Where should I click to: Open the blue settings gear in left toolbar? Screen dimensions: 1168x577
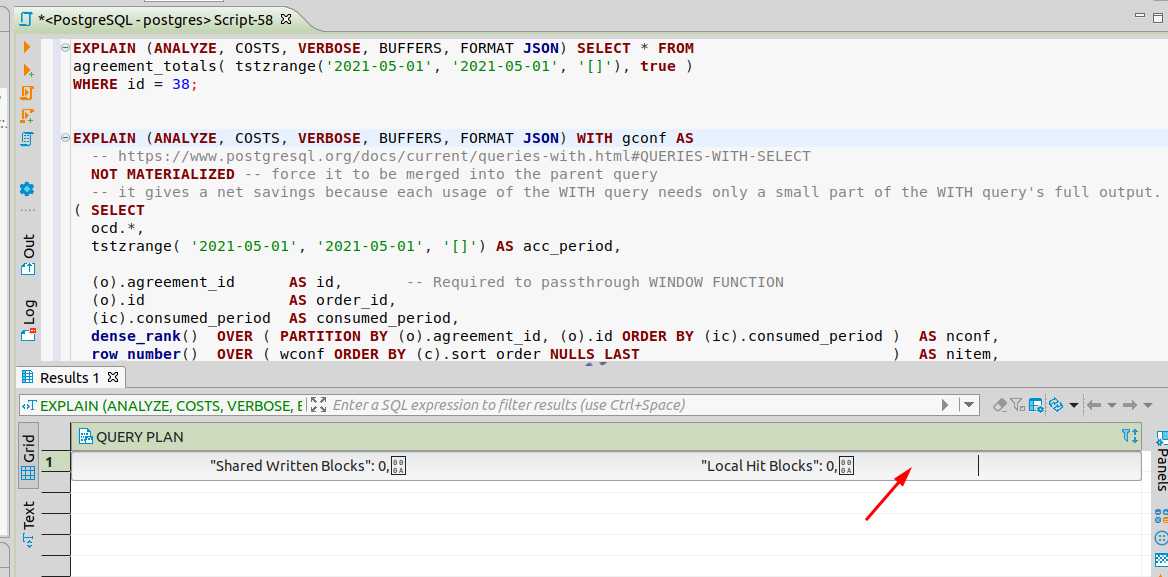[x=26, y=188]
